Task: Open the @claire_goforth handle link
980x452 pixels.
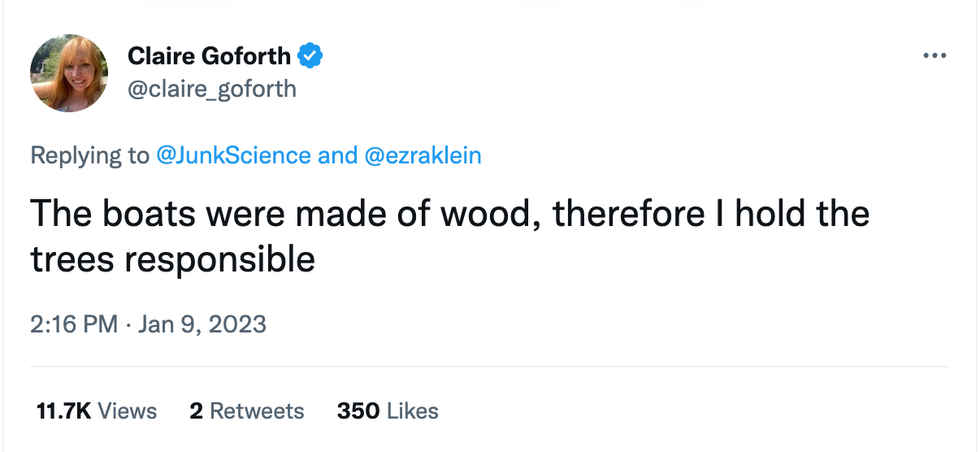Action: pyautogui.click(x=212, y=89)
